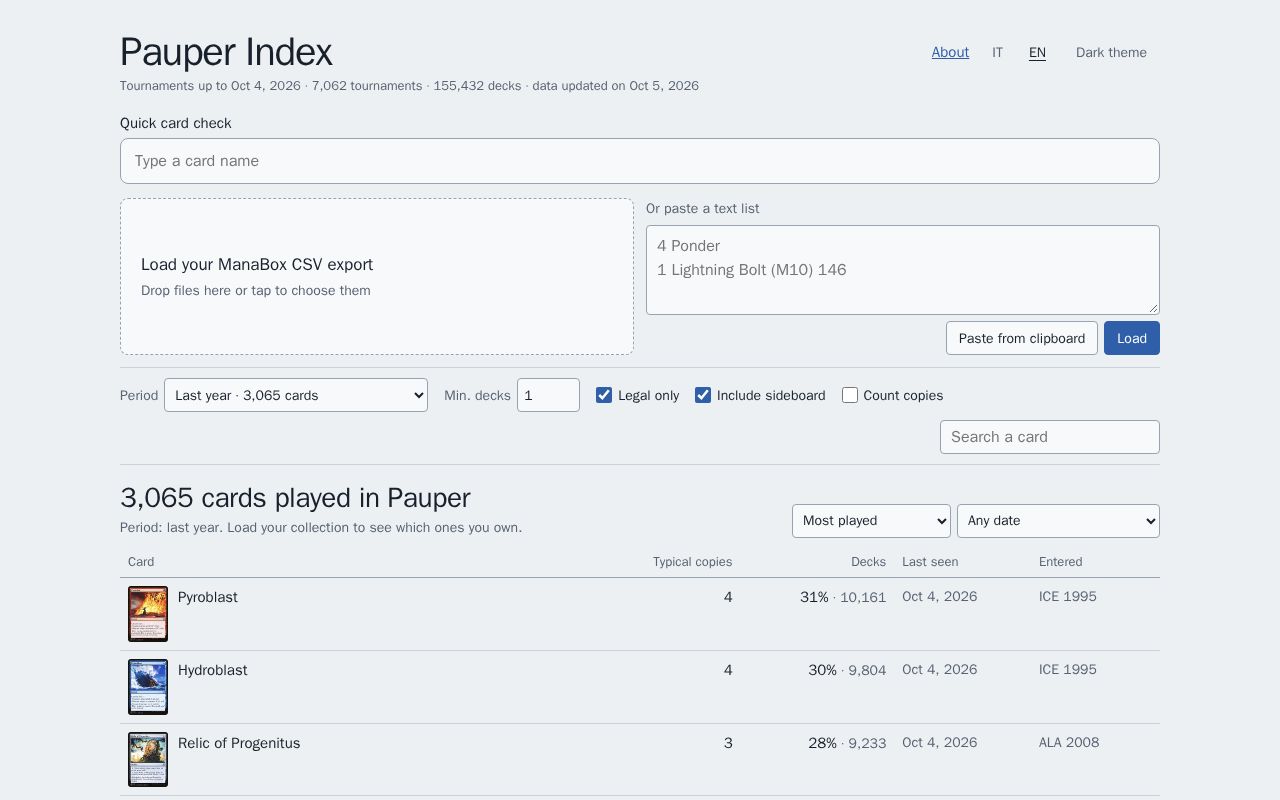Click Paste from clipboard button

click(1022, 338)
